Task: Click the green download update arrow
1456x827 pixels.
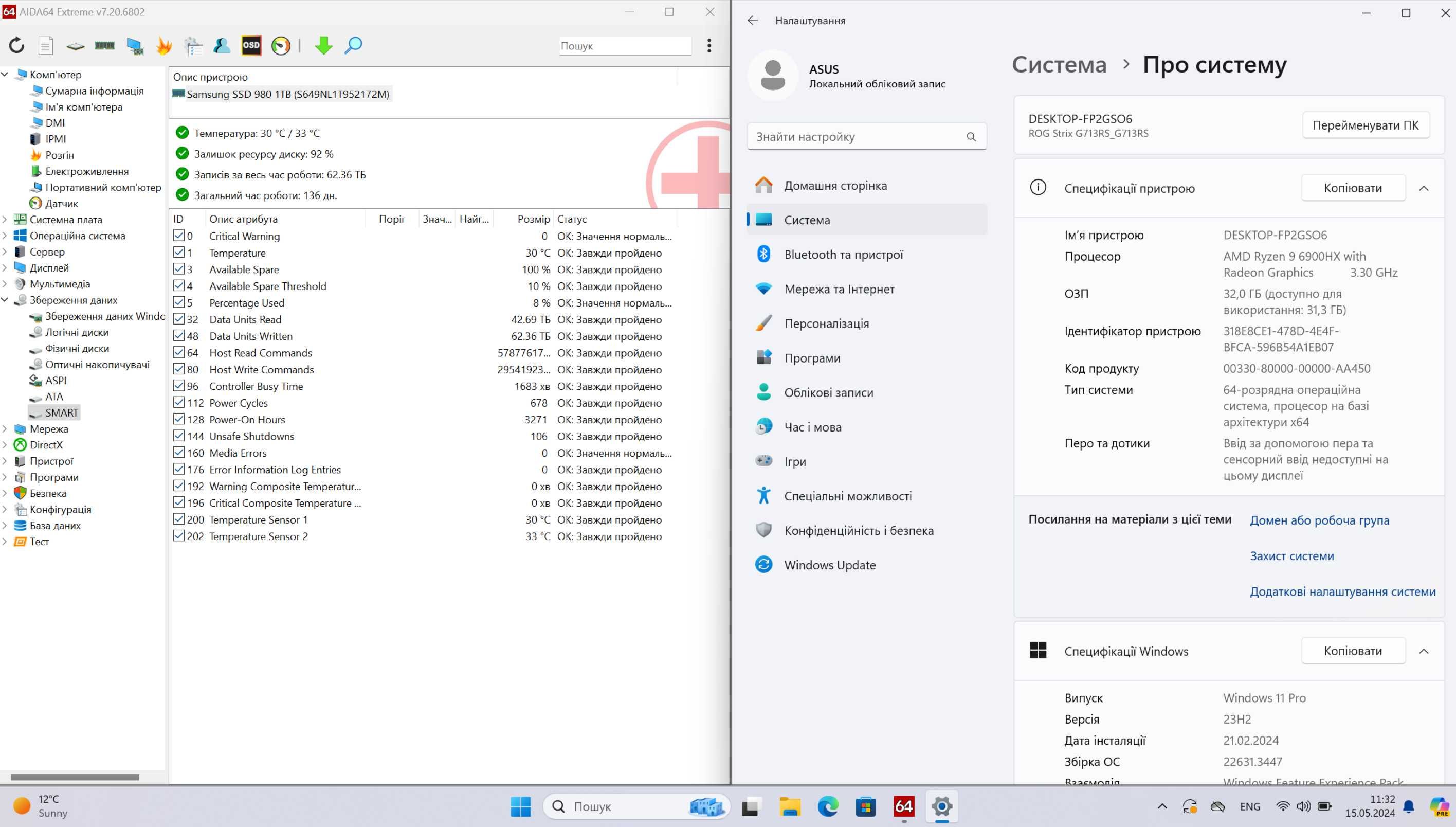Action: (x=323, y=45)
